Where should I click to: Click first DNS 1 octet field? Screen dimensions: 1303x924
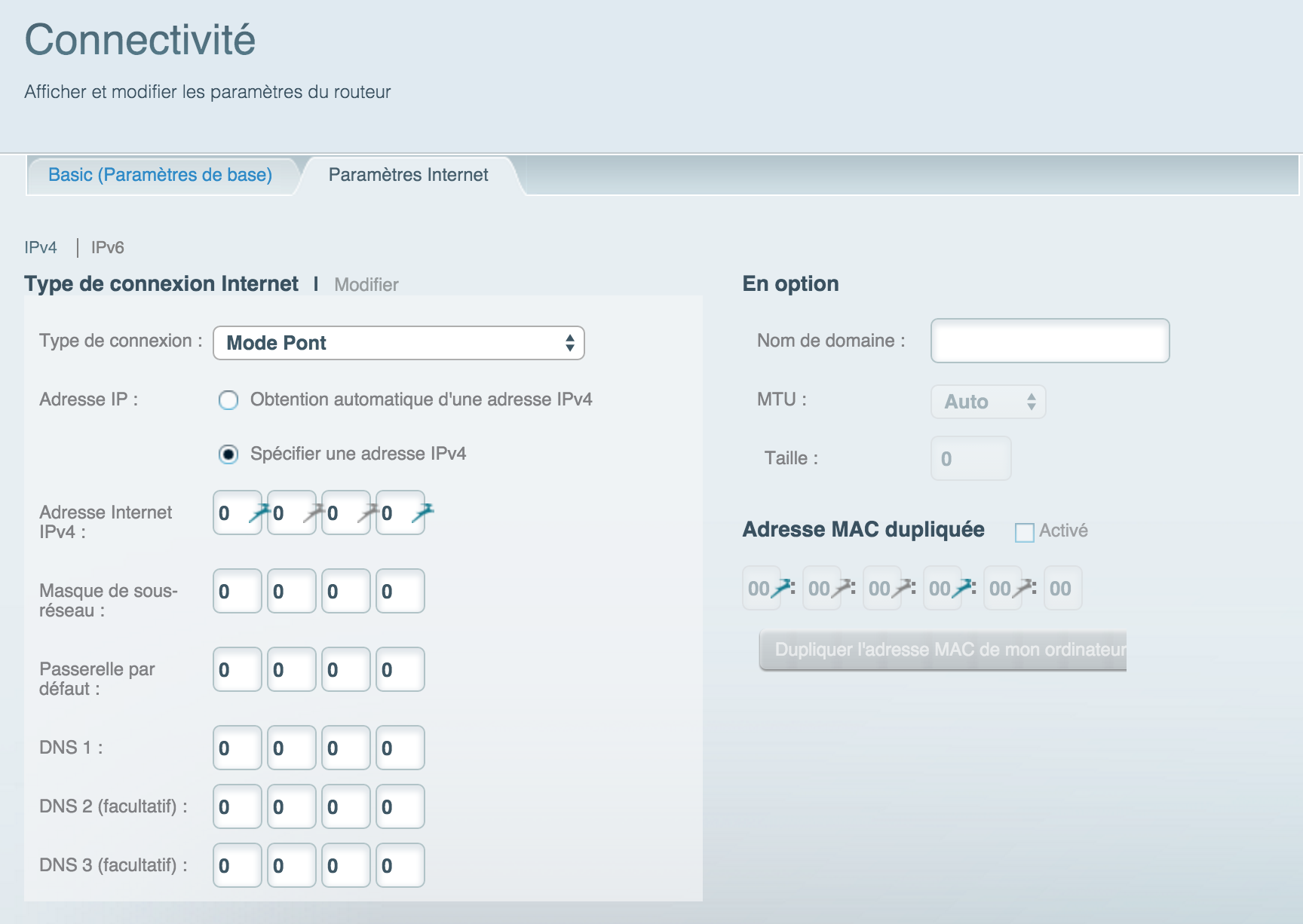[238, 748]
